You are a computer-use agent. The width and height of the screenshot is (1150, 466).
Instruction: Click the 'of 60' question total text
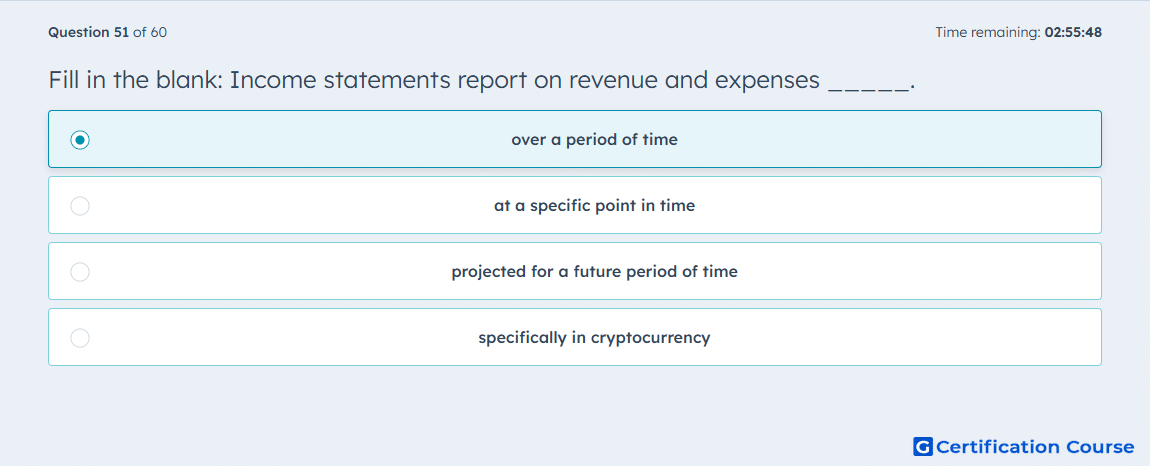point(150,32)
